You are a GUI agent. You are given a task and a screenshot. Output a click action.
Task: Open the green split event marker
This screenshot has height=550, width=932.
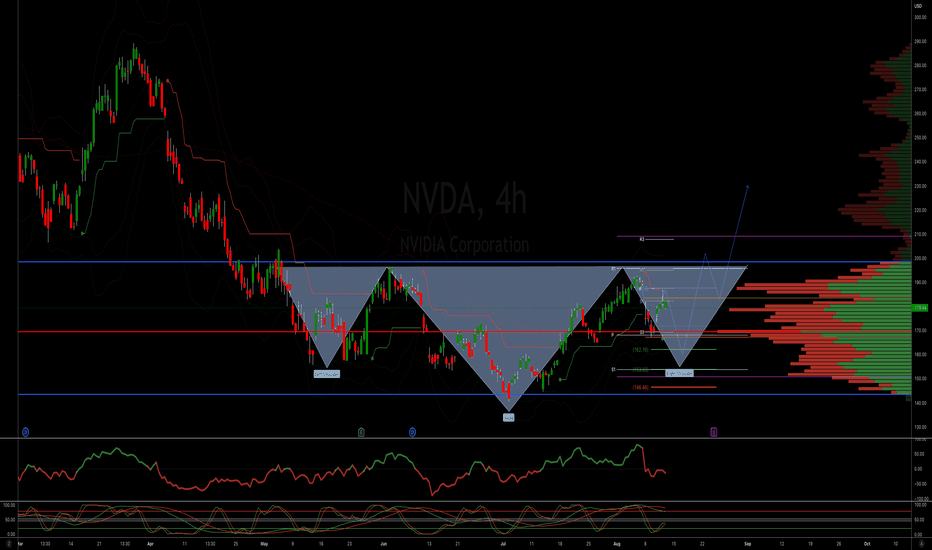coord(361,432)
